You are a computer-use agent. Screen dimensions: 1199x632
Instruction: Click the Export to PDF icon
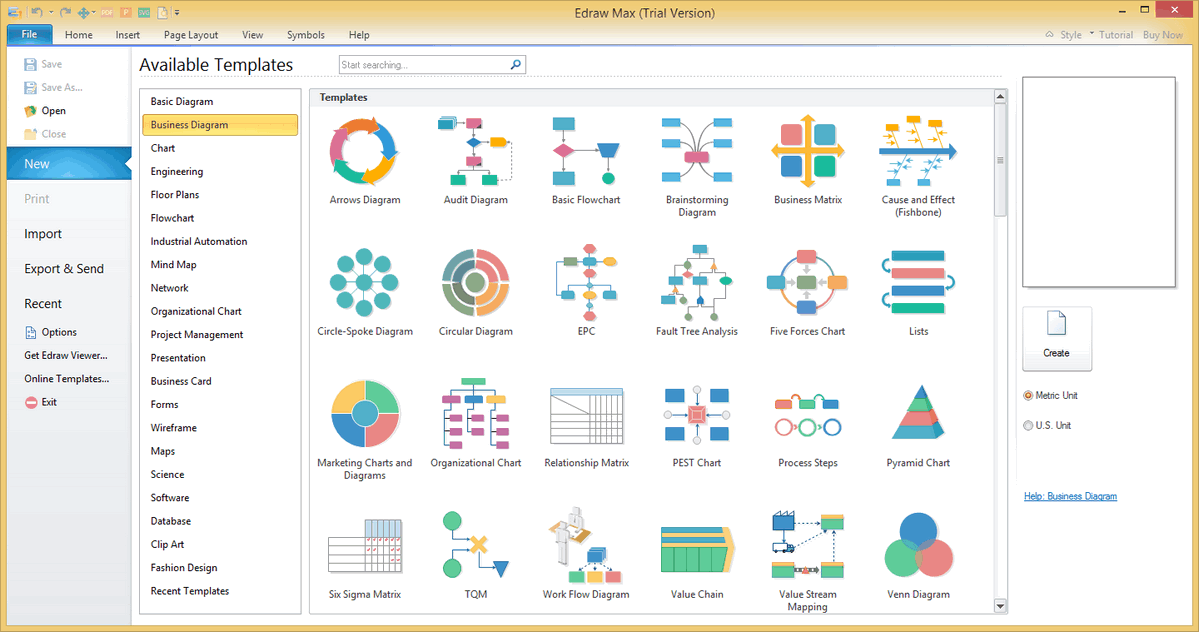(x=107, y=12)
